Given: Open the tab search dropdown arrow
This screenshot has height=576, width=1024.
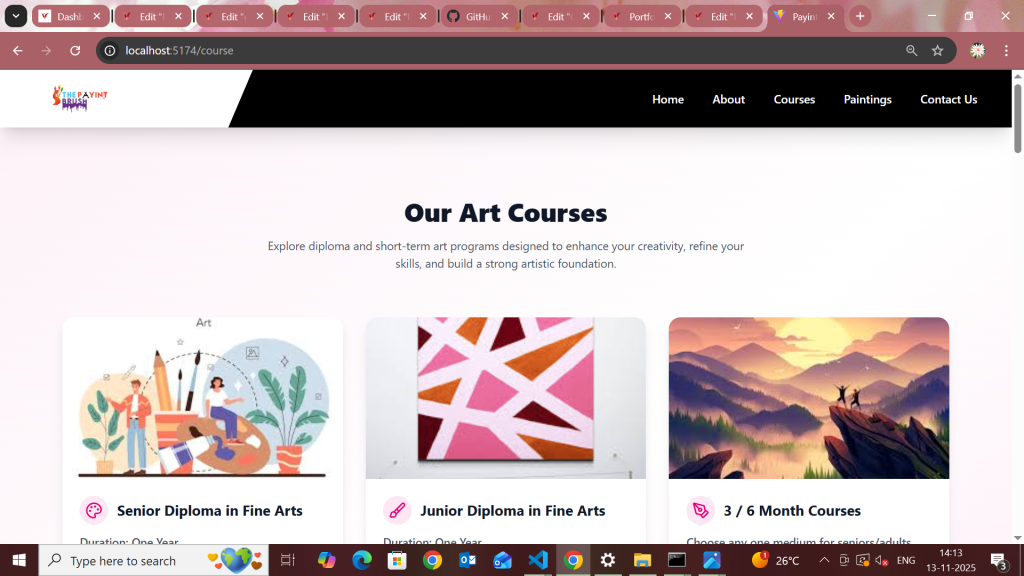Looking at the screenshot, I should [16, 16].
